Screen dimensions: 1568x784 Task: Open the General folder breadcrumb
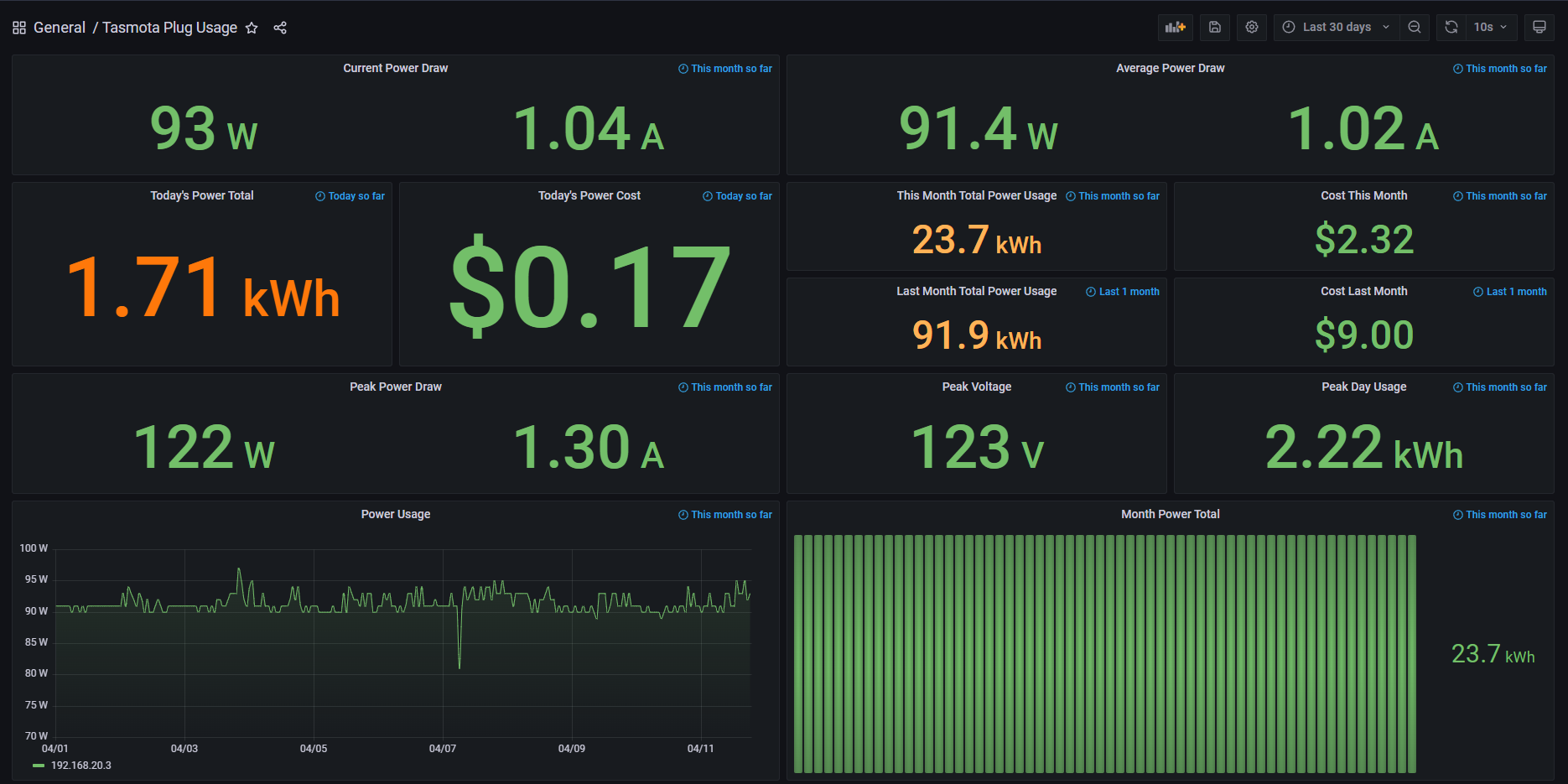pos(60,28)
